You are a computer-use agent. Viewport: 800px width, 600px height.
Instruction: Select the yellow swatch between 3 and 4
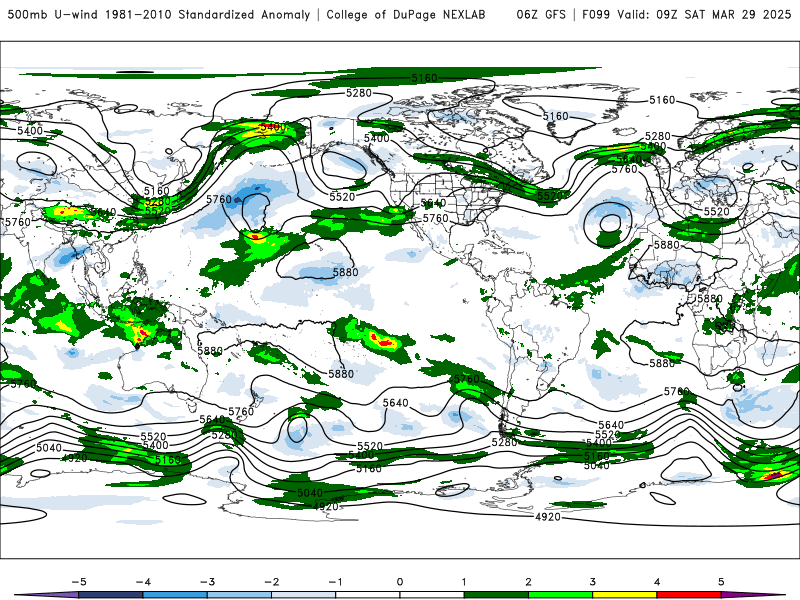coord(624,595)
